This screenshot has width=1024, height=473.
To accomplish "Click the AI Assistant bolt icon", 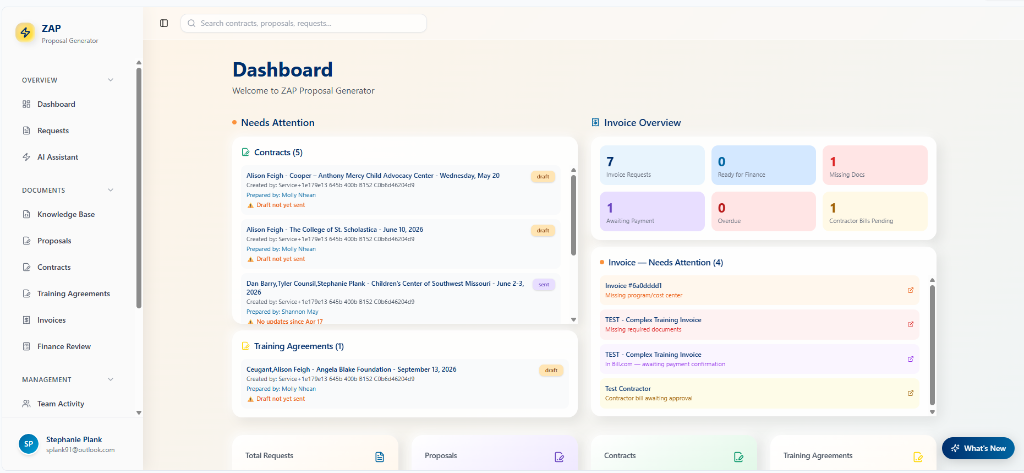I will click(26, 157).
